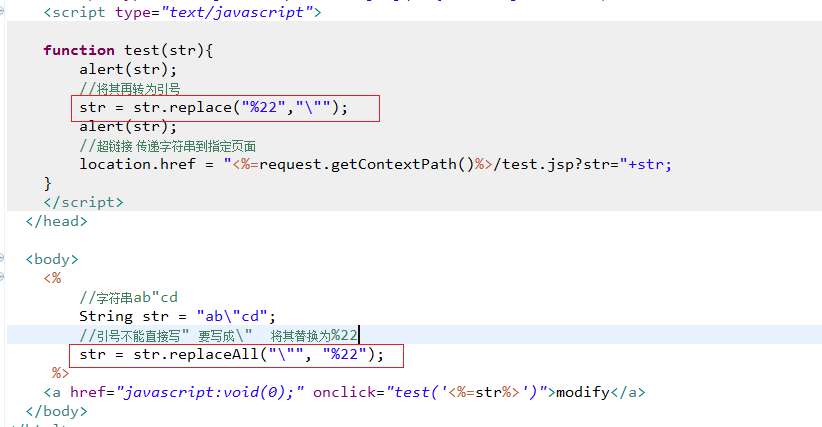Place cursor on 'test(str){' declaration
The height and width of the screenshot is (427, 822).
point(168,50)
